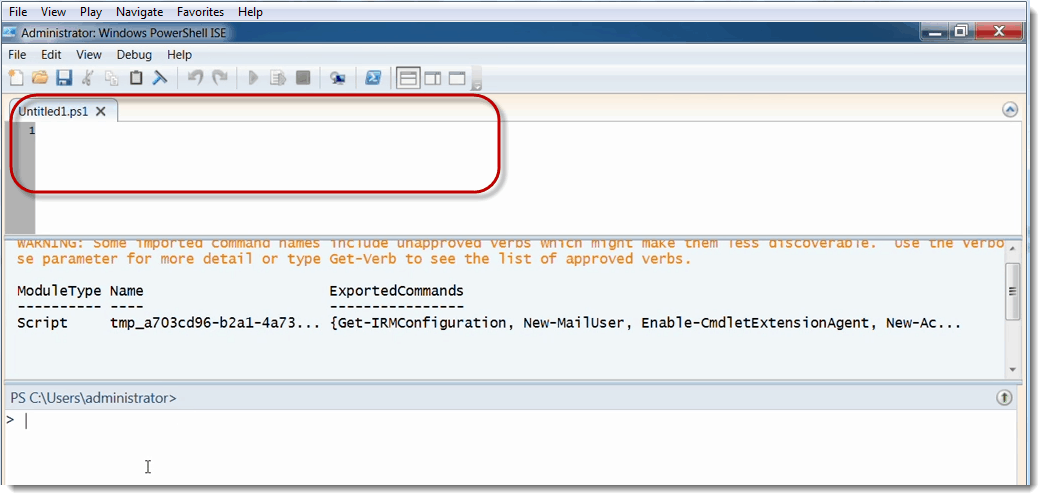1045x500 pixels.
Task: Launch PowerShell.exe blue console icon
Action: click(373, 78)
